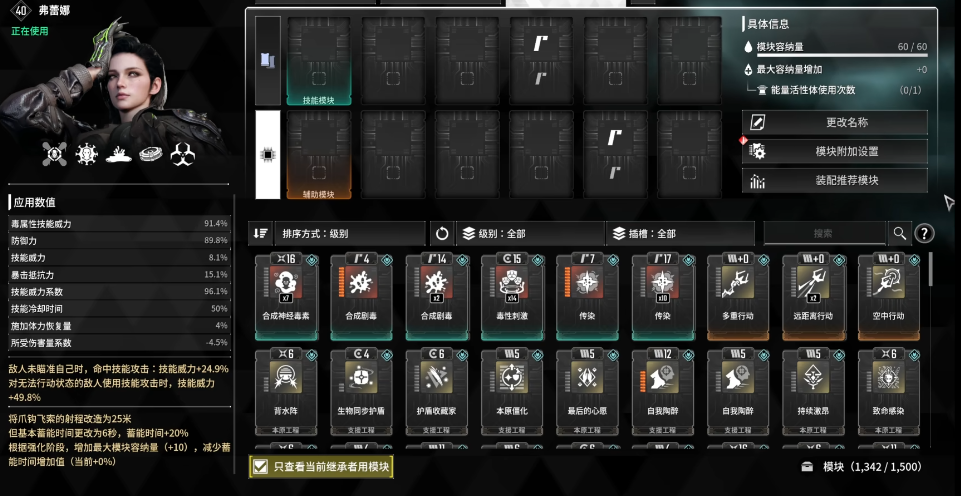Open the 排序方式：级别 sort dropdown

(x=350, y=234)
